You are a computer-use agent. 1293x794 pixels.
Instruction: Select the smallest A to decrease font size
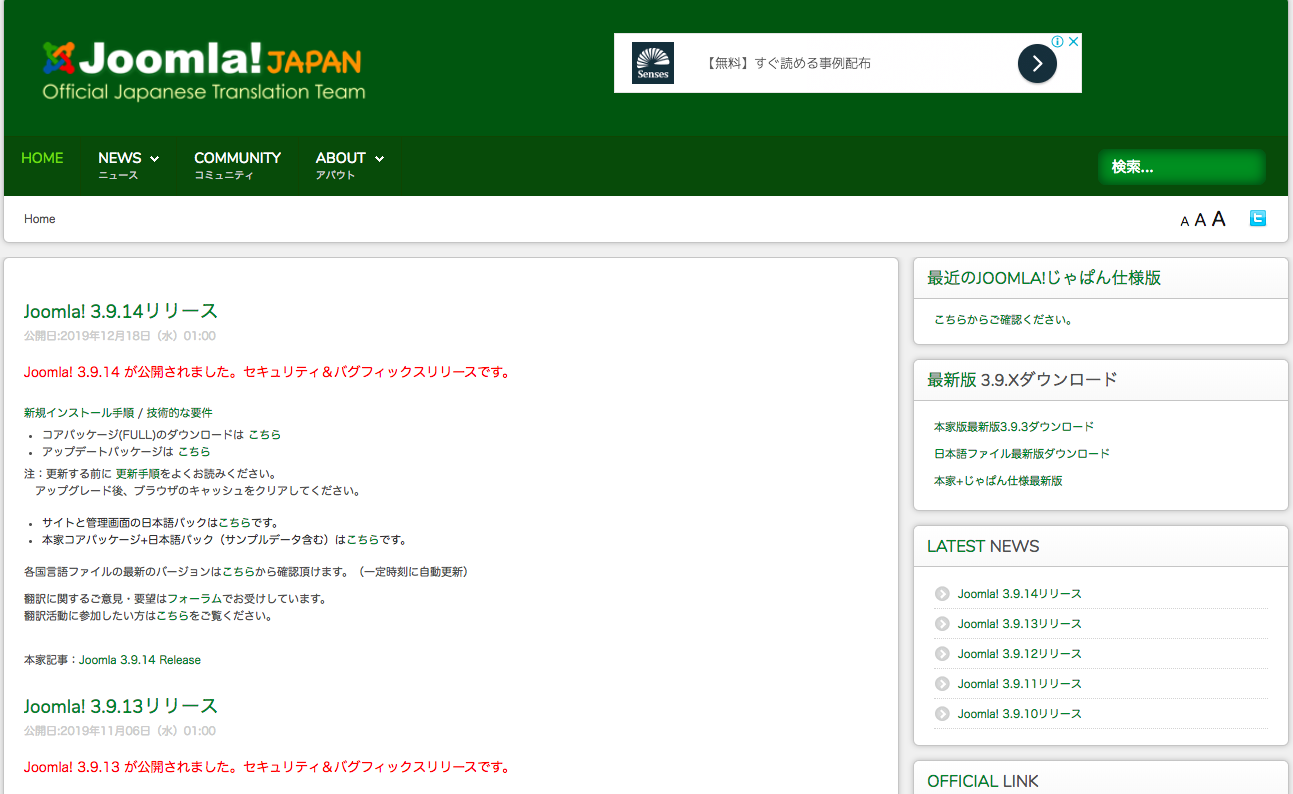[x=1184, y=221]
